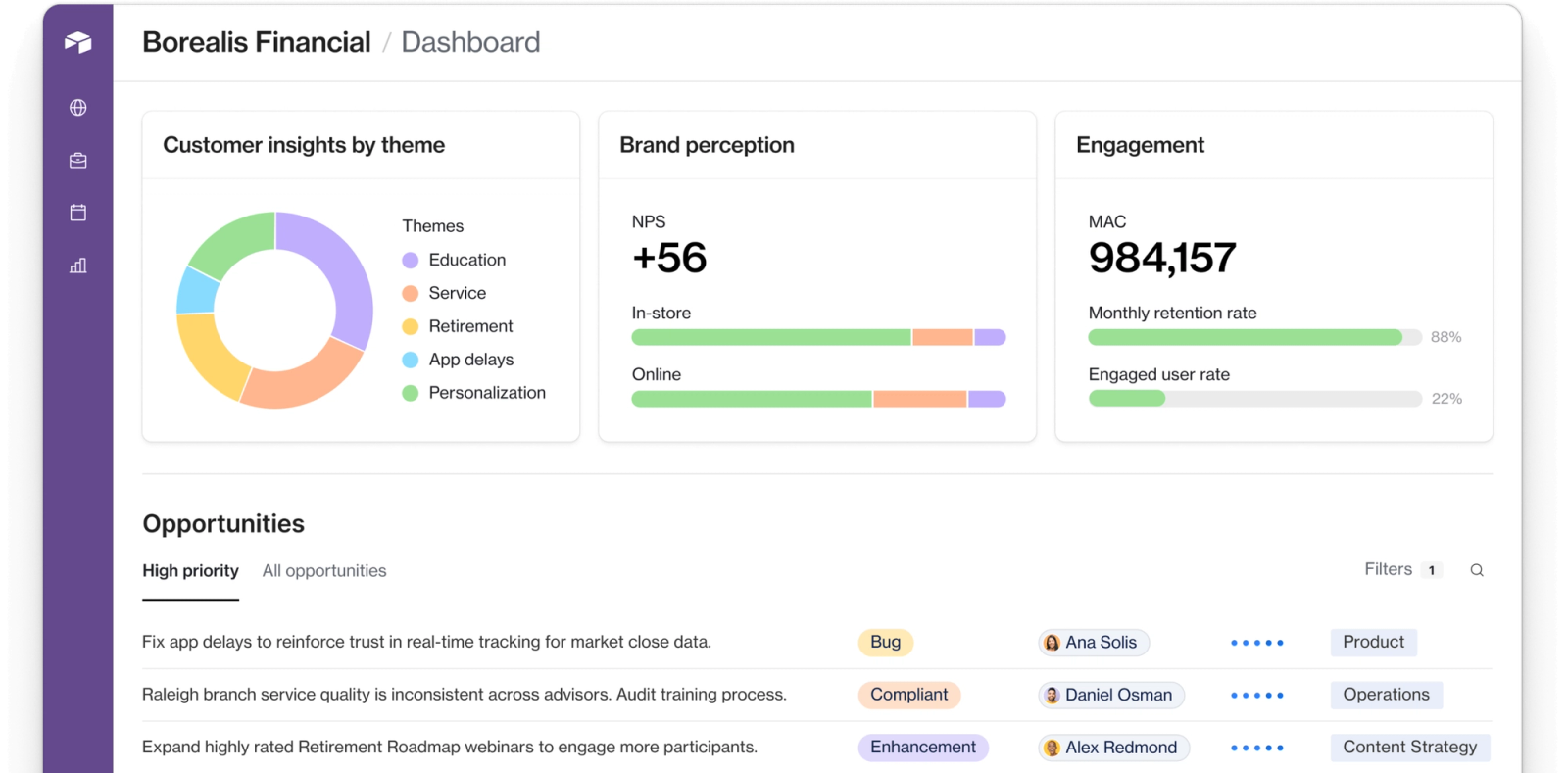The image size is (1568, 773).
Task: Click the Dashboard breadcrumb
Action: 470,42
